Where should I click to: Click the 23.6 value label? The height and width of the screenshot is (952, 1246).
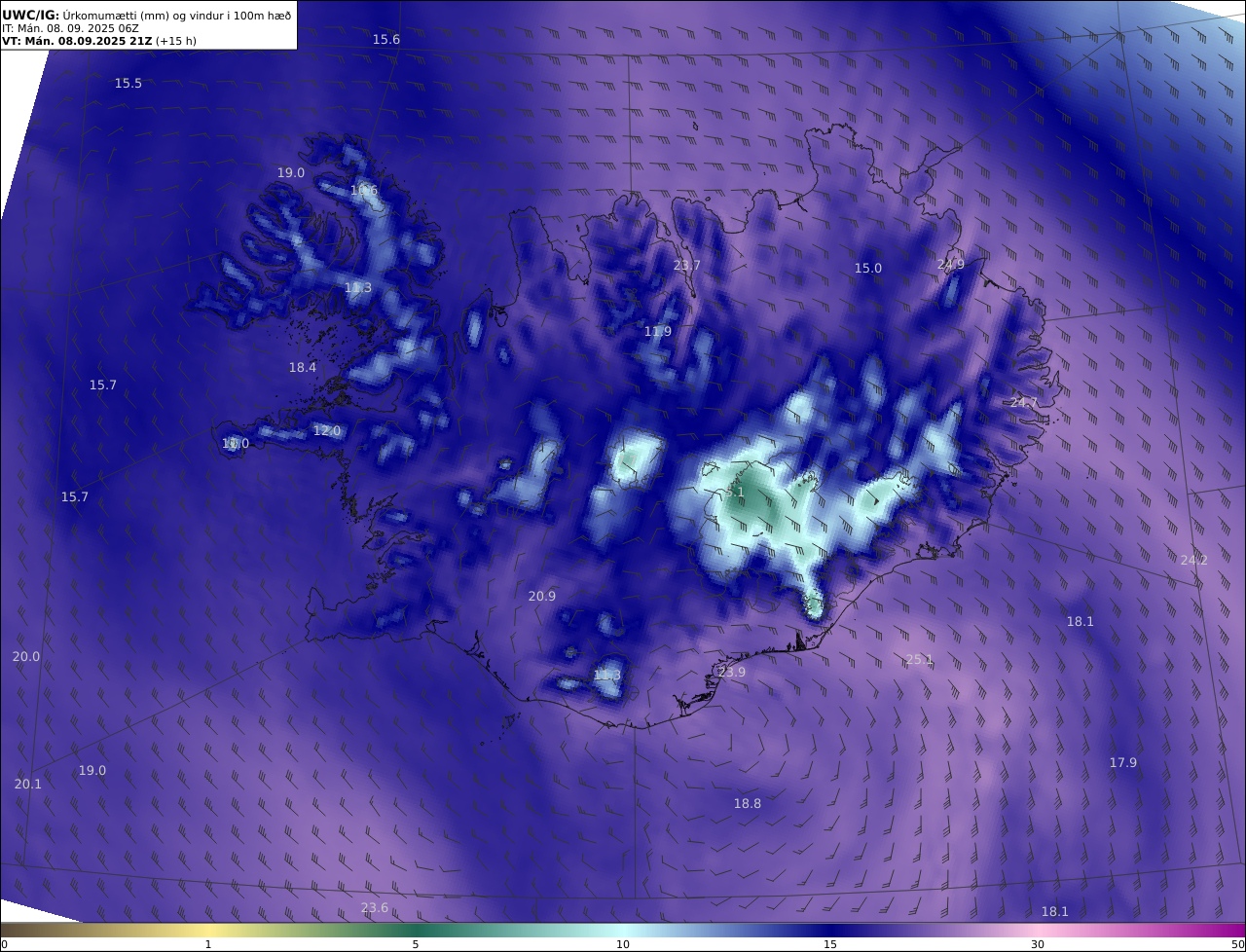tap(375, 908)
